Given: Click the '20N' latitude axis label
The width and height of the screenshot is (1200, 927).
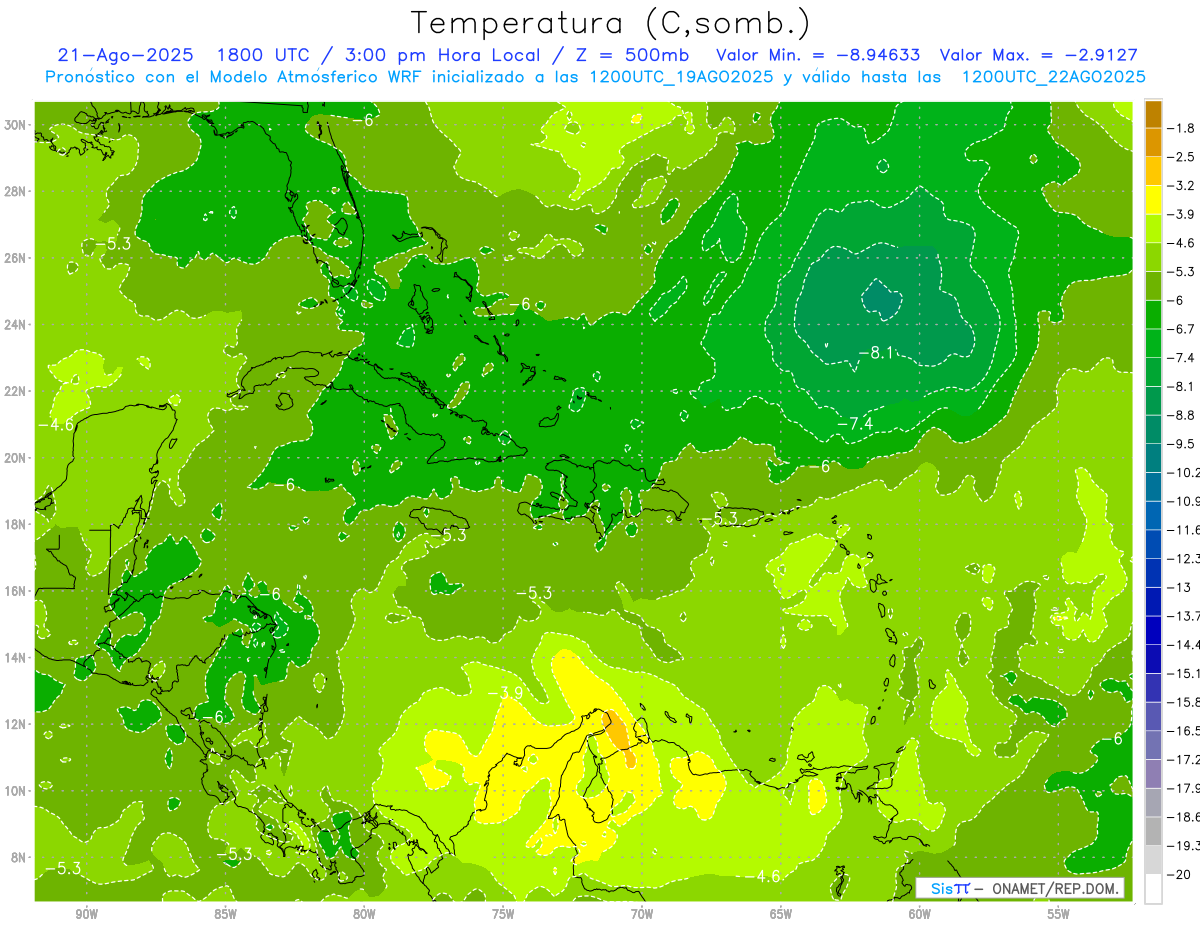Looking at the screenshot, I should (x=17, y=458).
